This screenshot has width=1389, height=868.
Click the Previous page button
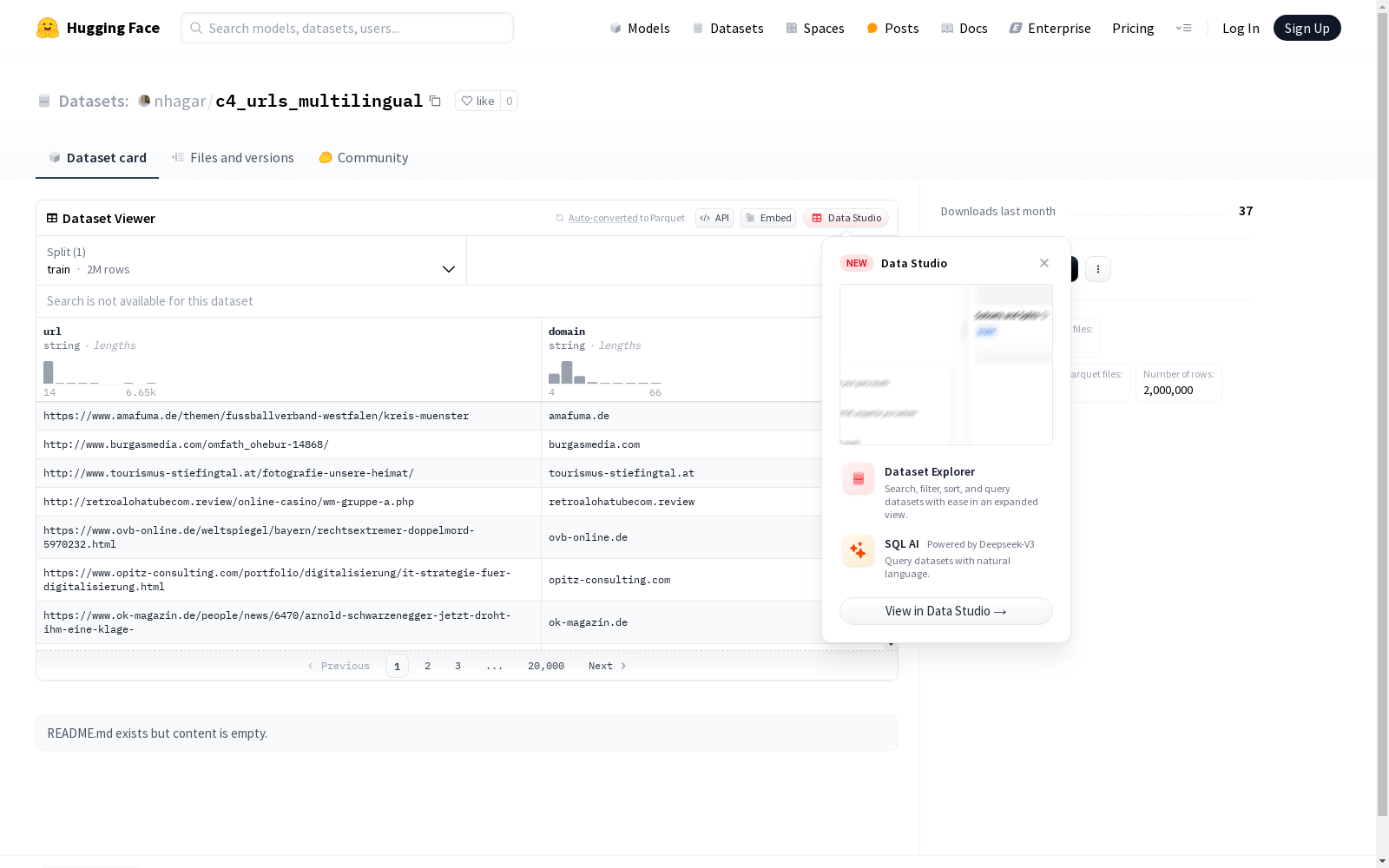(x=339, y=666)
